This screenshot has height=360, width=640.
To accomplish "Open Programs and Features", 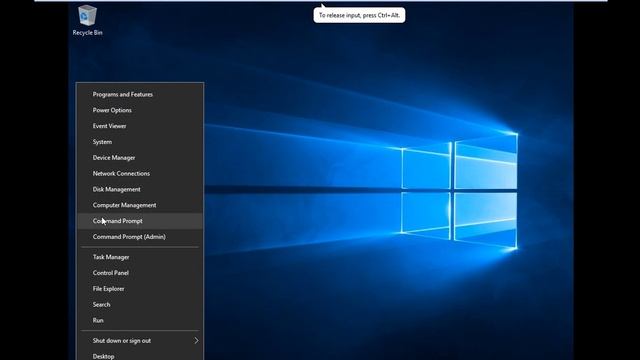I will click(x=140, y=94).
